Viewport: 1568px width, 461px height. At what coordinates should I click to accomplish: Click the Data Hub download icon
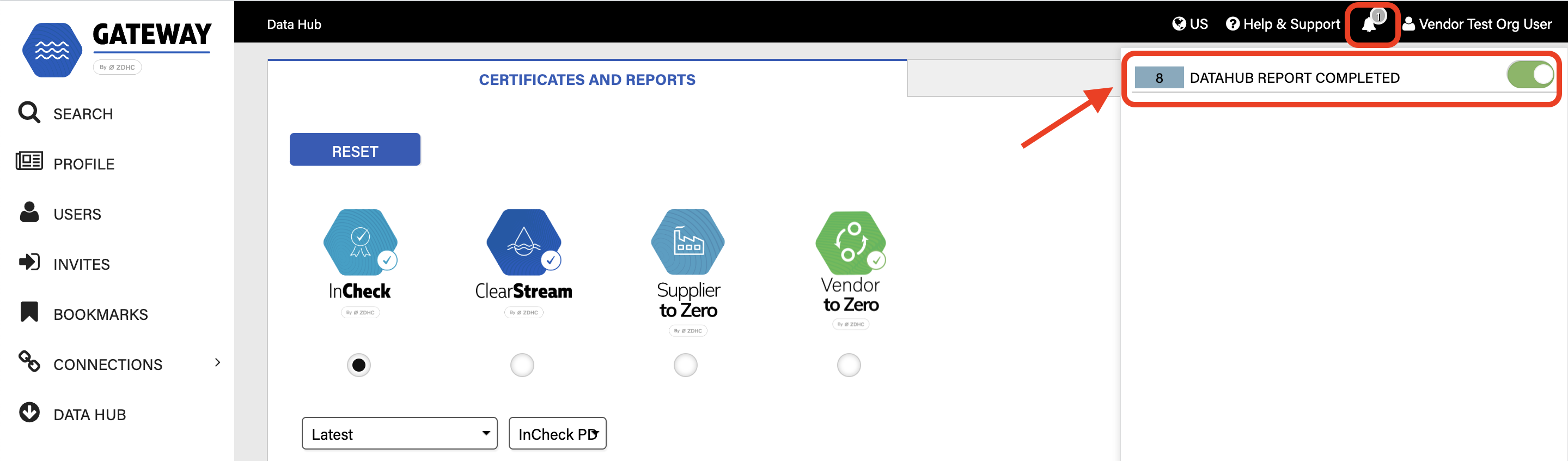[29, 413]
